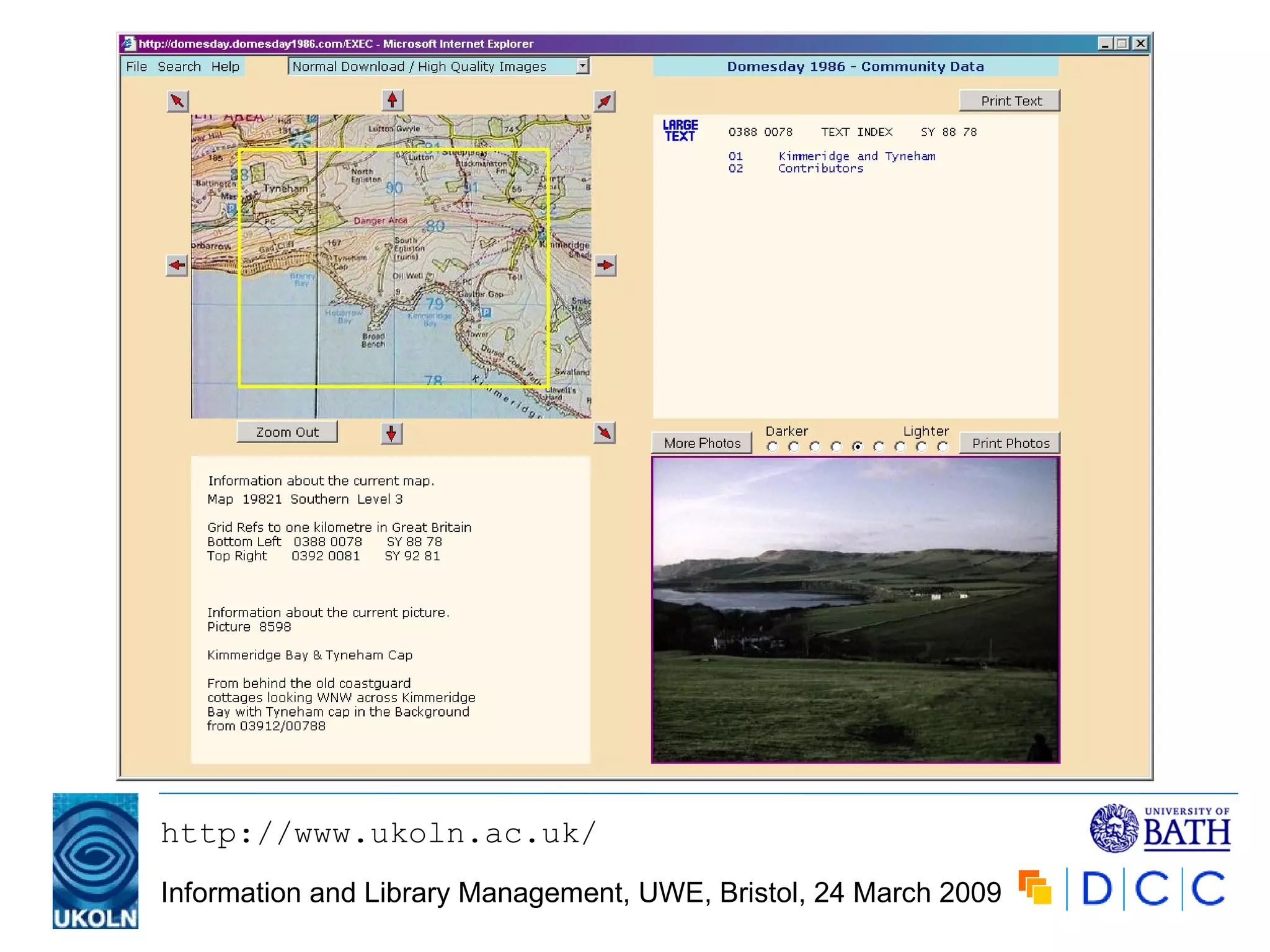Open the Help menu
1270x952 pixels.
[x=225, y=66]
